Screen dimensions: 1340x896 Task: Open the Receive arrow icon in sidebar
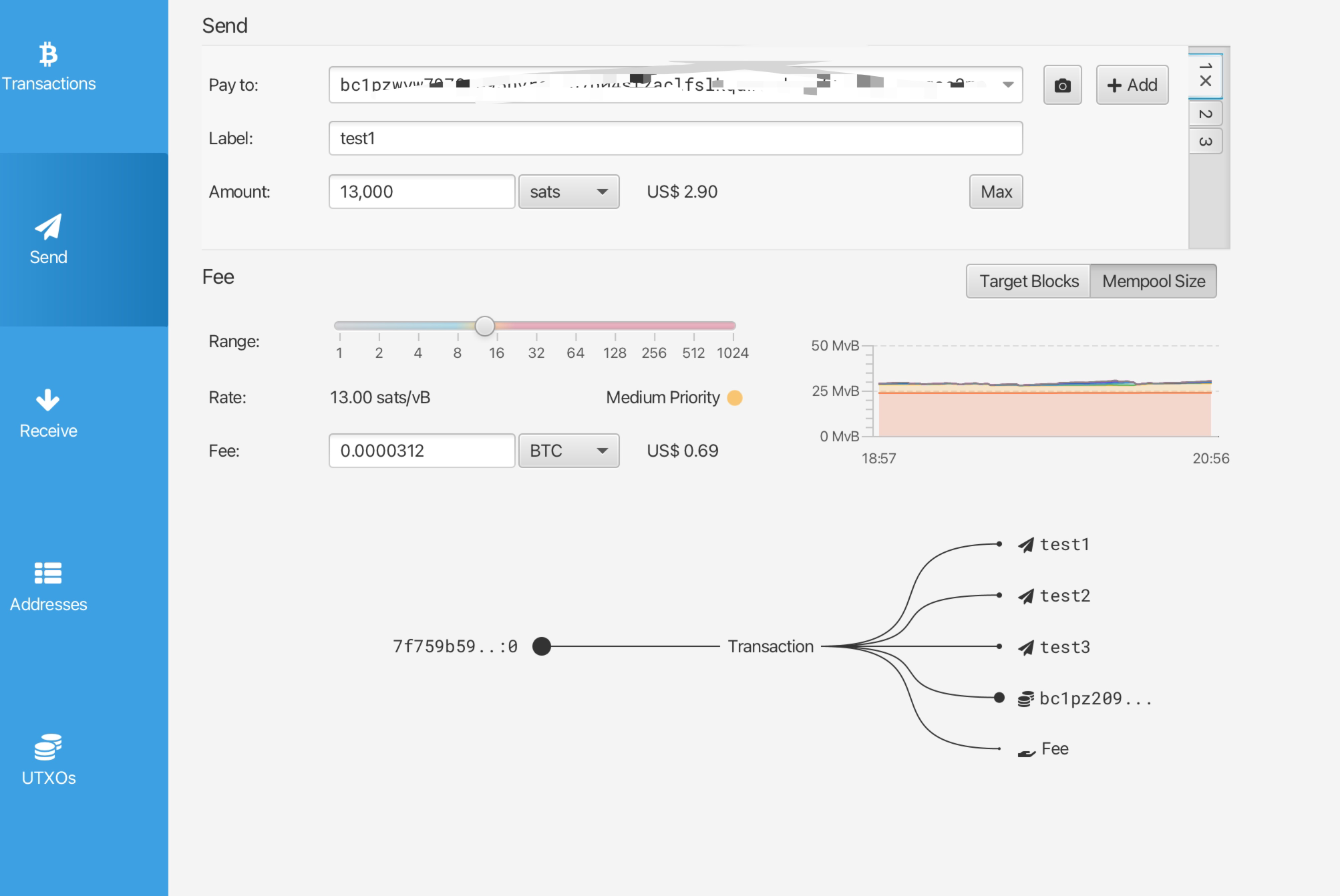pos(48,400)
